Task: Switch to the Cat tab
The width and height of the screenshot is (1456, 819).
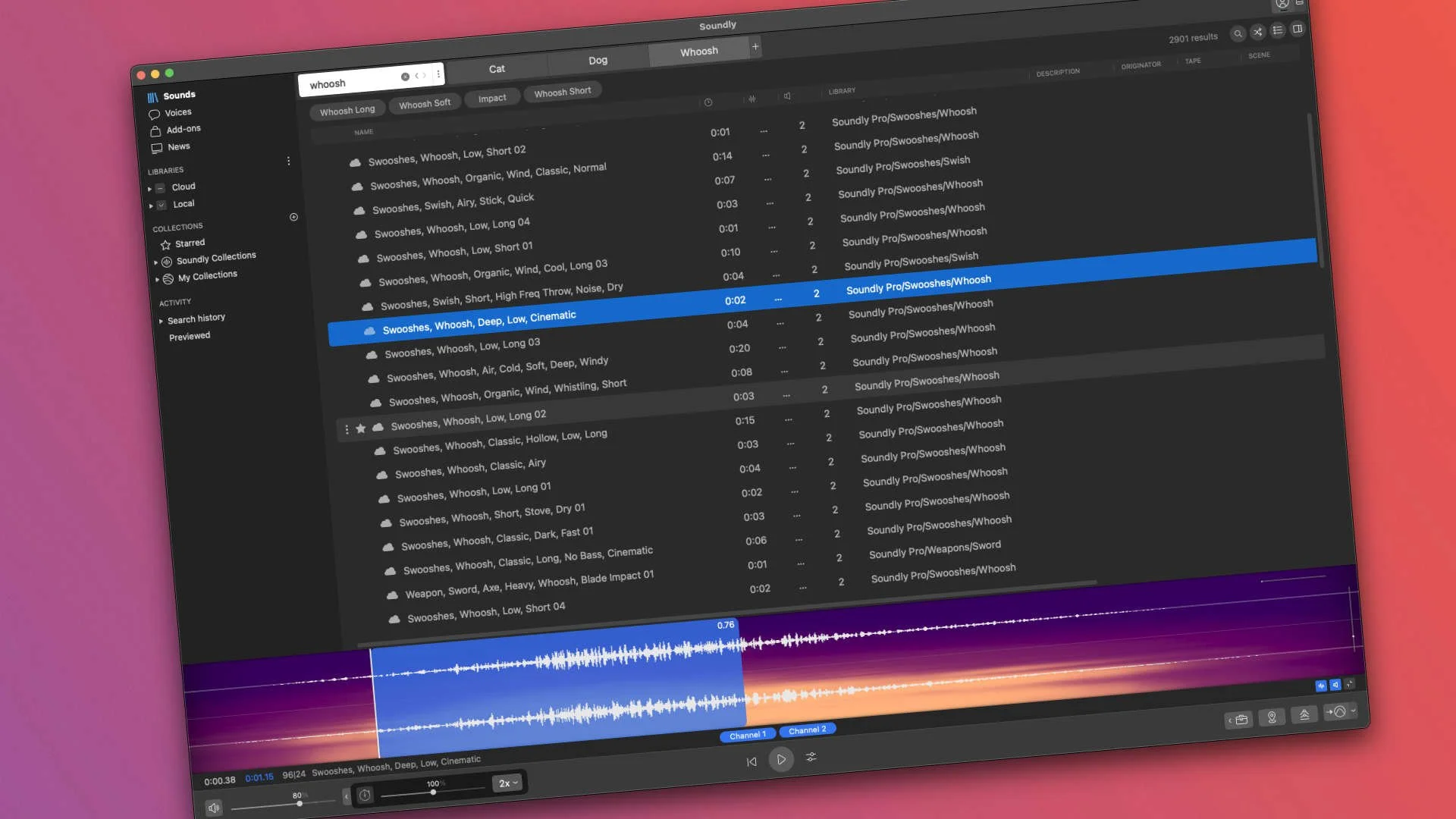Action: [x=497, y=68]
